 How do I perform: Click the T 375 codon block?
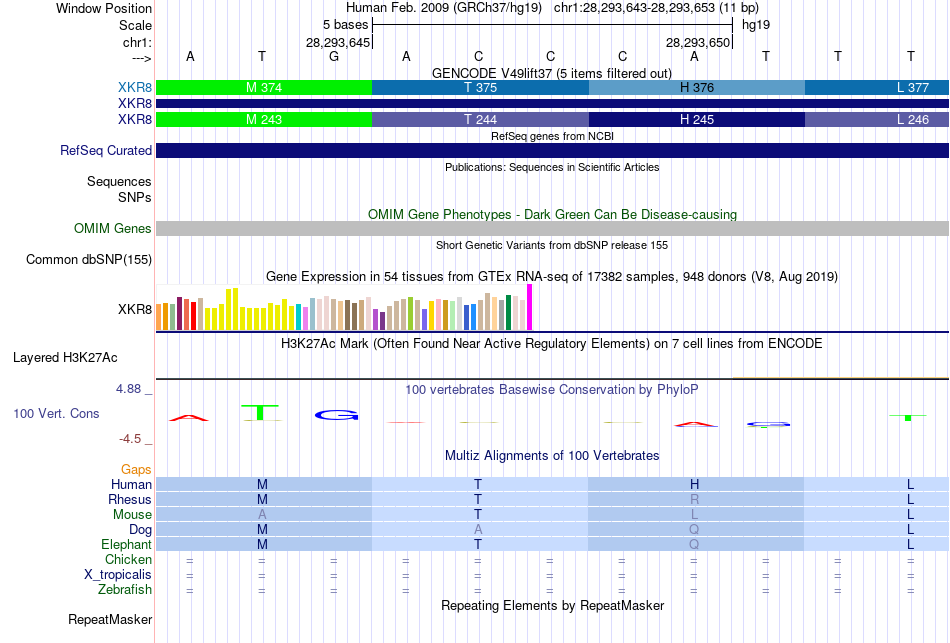[x=480, y=87]
